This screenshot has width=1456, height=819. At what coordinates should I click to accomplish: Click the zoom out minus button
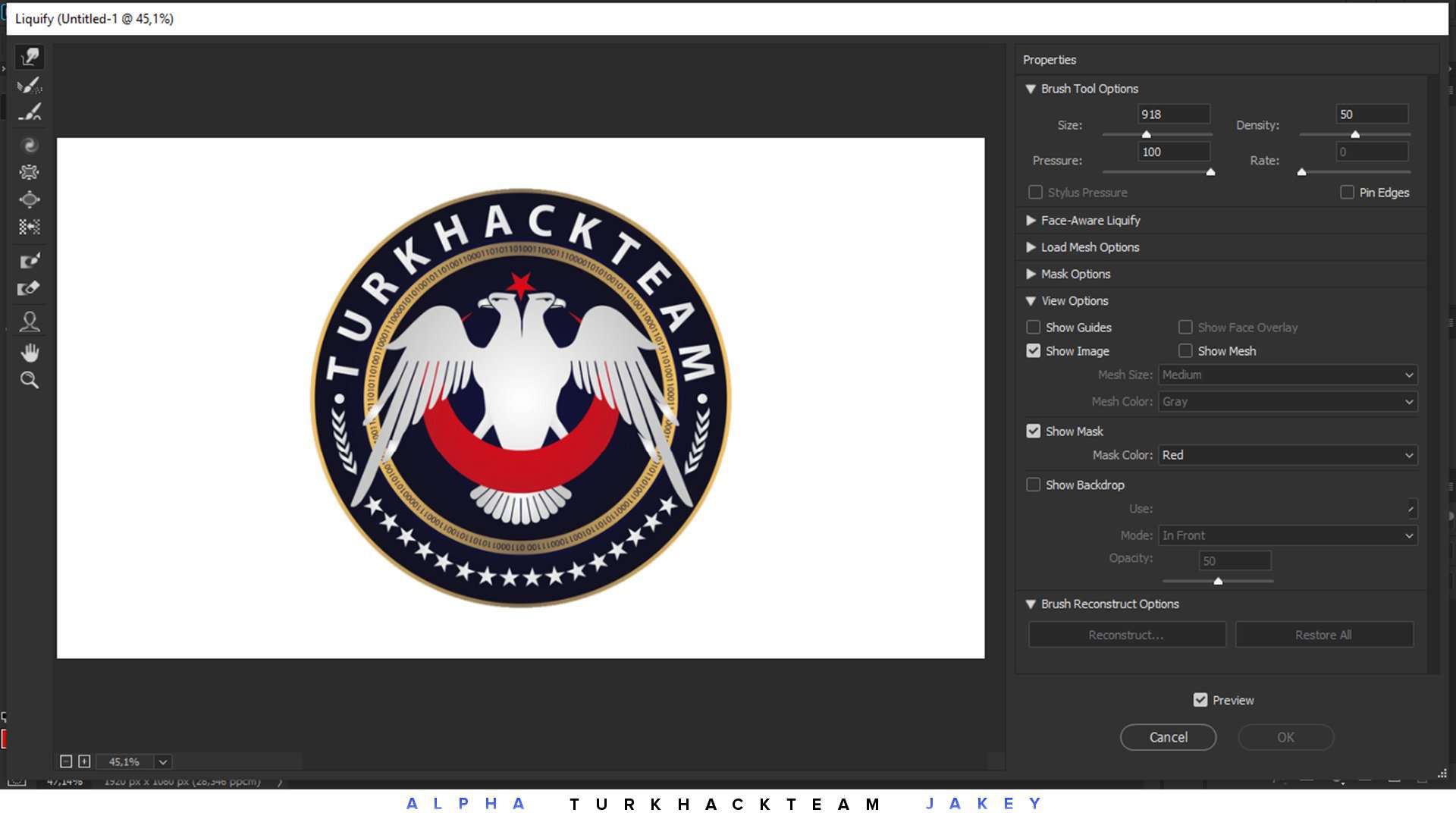point(66,761)
